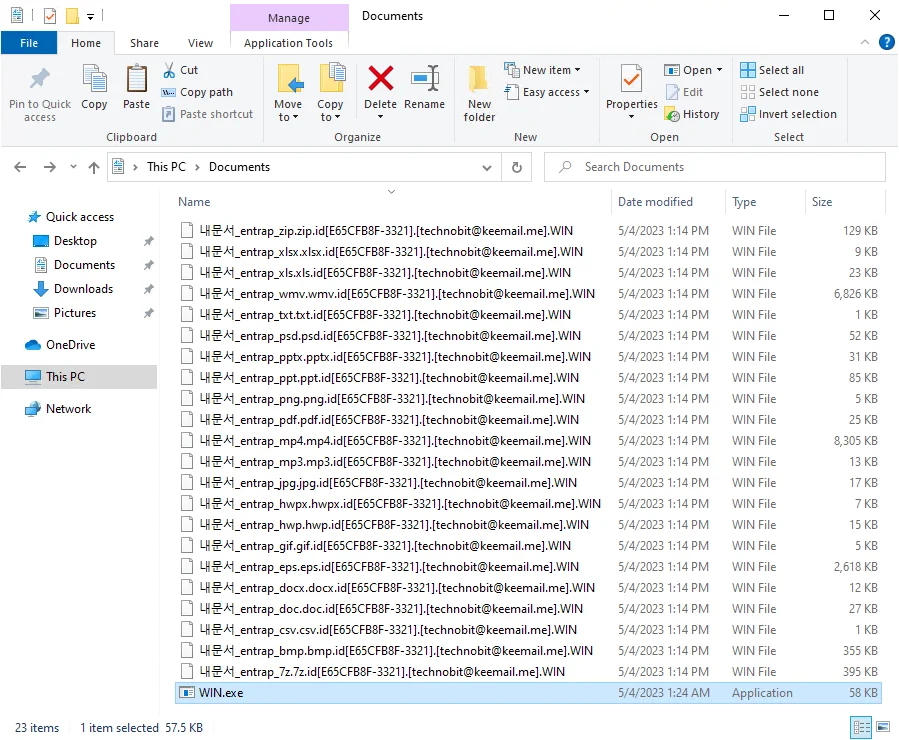Click Invert selection in the ribbon
Screen dimensions: 899x740
click(788, 114)
